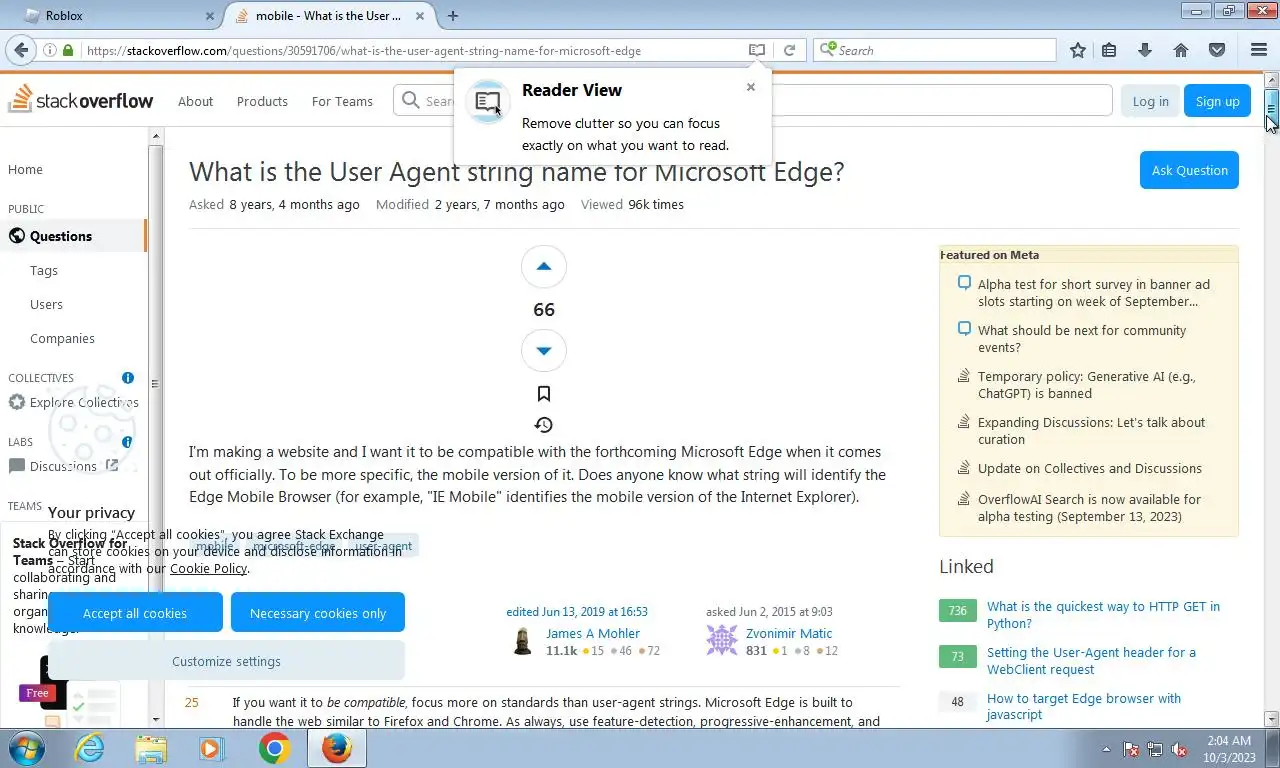Click Labs info icon
This screenshot has width=1280, height=768.
tap(128, 442)
